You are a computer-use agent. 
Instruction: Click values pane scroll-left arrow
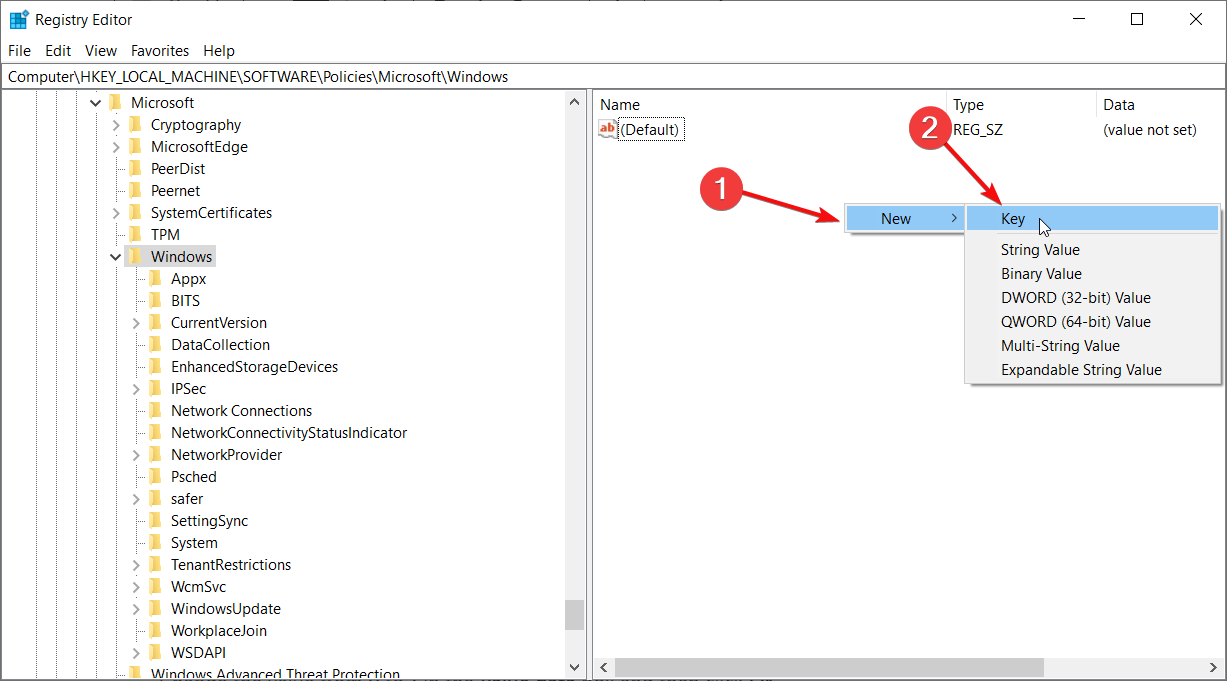[603, 667]
